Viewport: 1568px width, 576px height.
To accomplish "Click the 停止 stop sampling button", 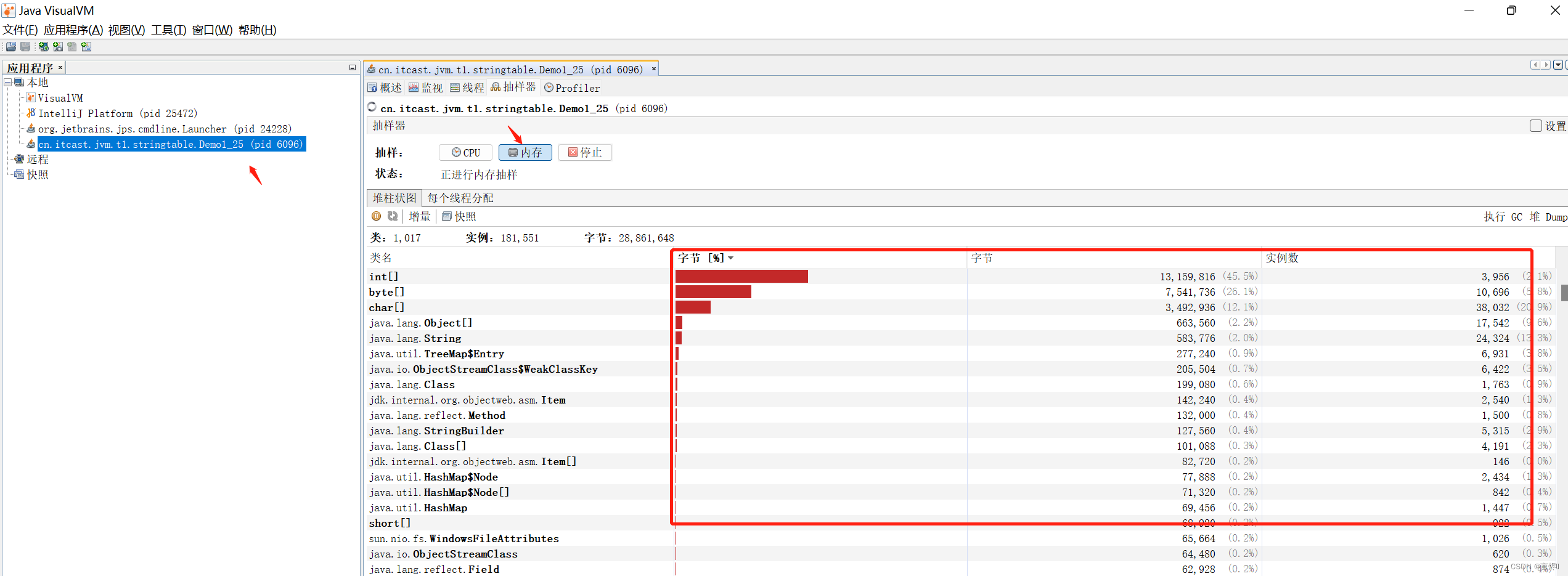I will 585,153.
